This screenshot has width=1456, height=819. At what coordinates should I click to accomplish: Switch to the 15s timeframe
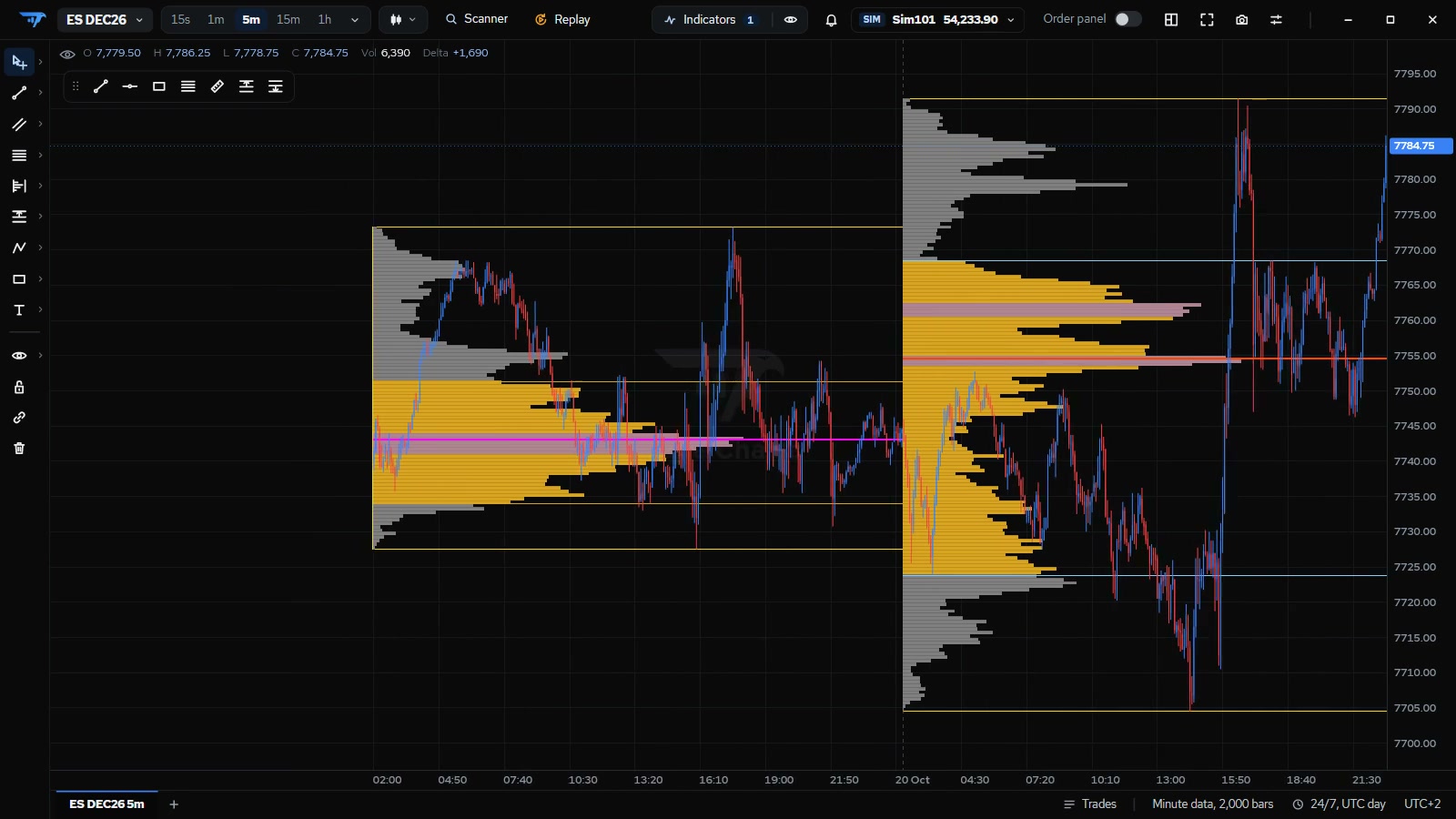[x=180, y=19]
